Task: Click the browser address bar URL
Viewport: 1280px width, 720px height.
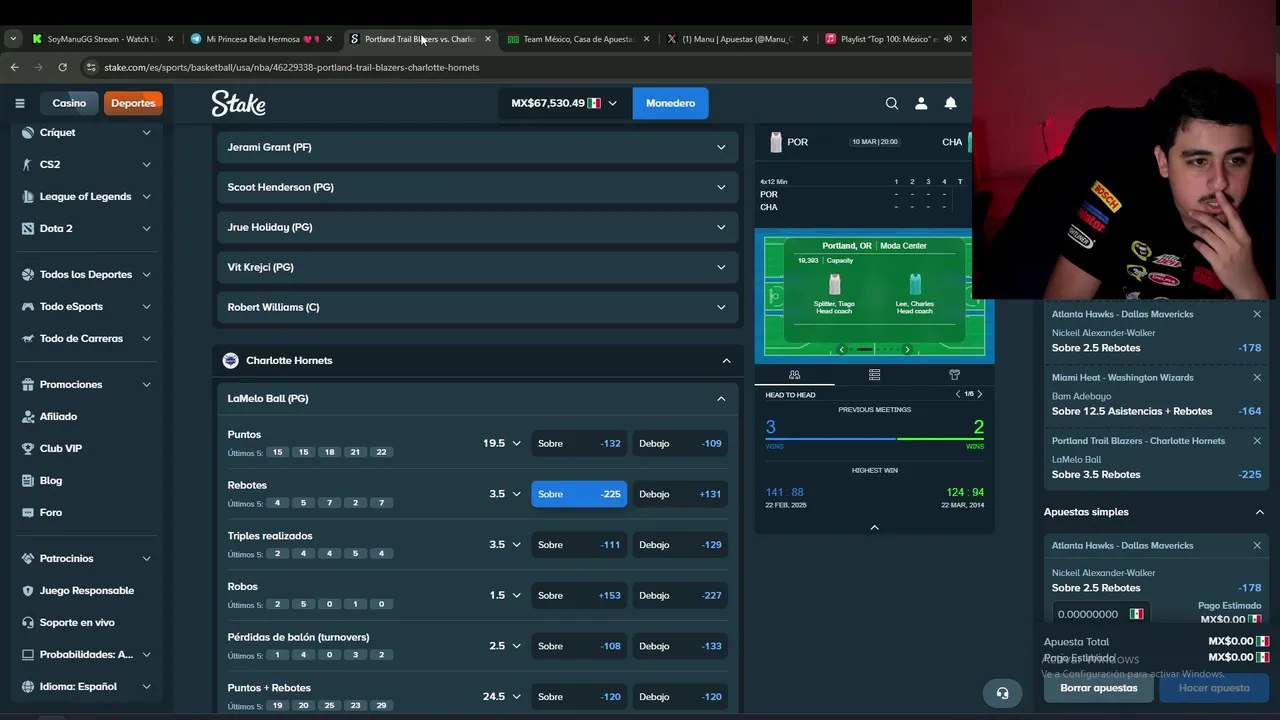Action: [292, 67]
